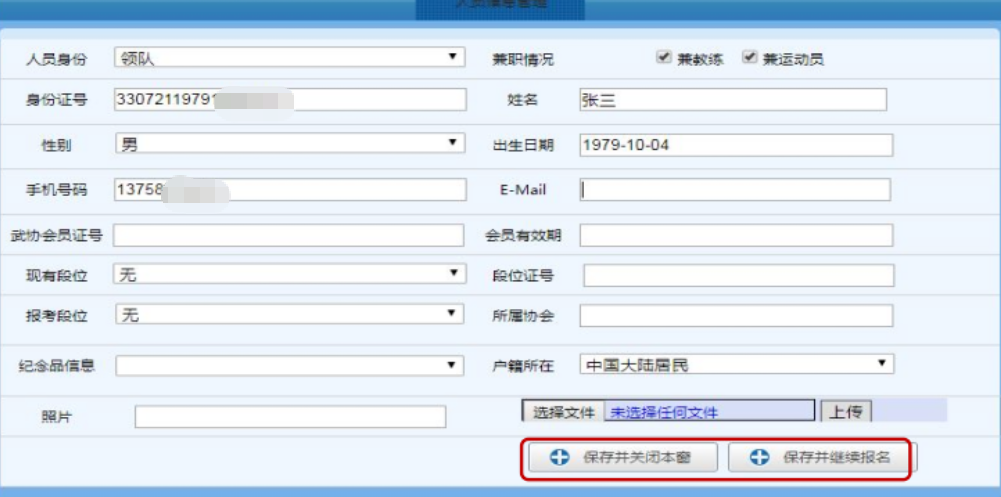
Task: Click plus icon on 保存并继续报名 button
Action: 760,458
